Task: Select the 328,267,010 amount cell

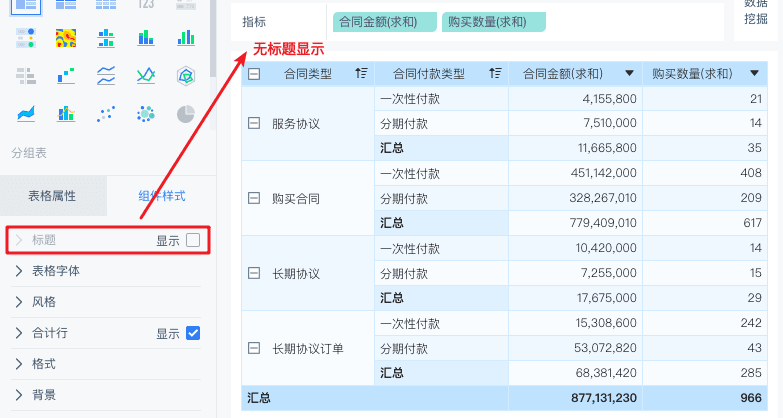Action: pos(575,198)
